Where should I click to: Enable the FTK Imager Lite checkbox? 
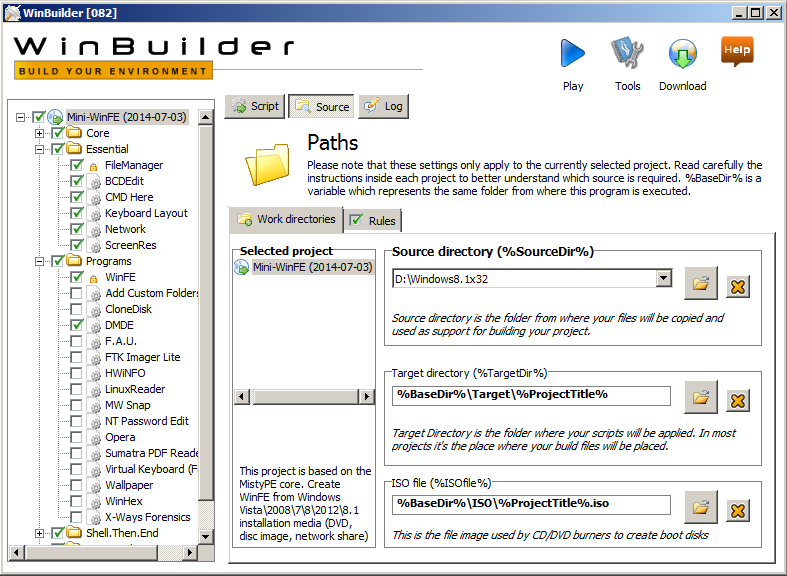(76, 357)
